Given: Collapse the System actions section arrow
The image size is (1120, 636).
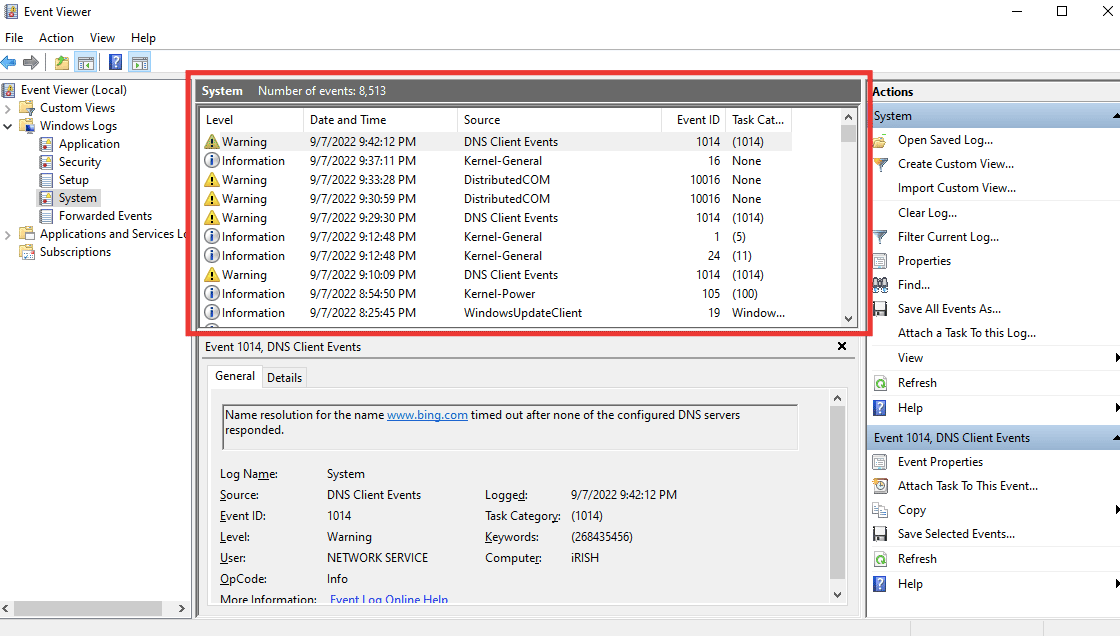Looking at the screenshot, I should pos(1114,116).
